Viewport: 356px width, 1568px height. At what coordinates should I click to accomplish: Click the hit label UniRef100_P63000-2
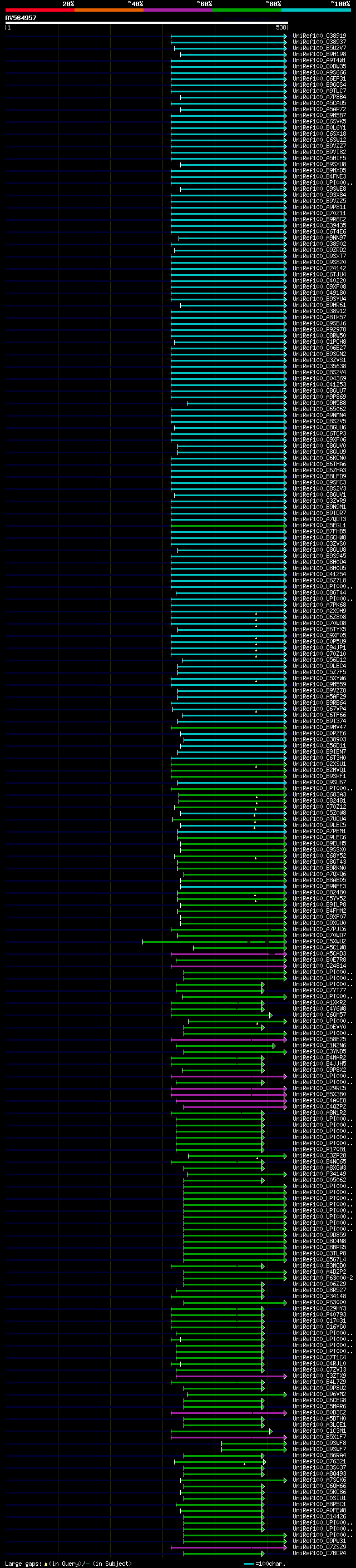[323, 1278]
